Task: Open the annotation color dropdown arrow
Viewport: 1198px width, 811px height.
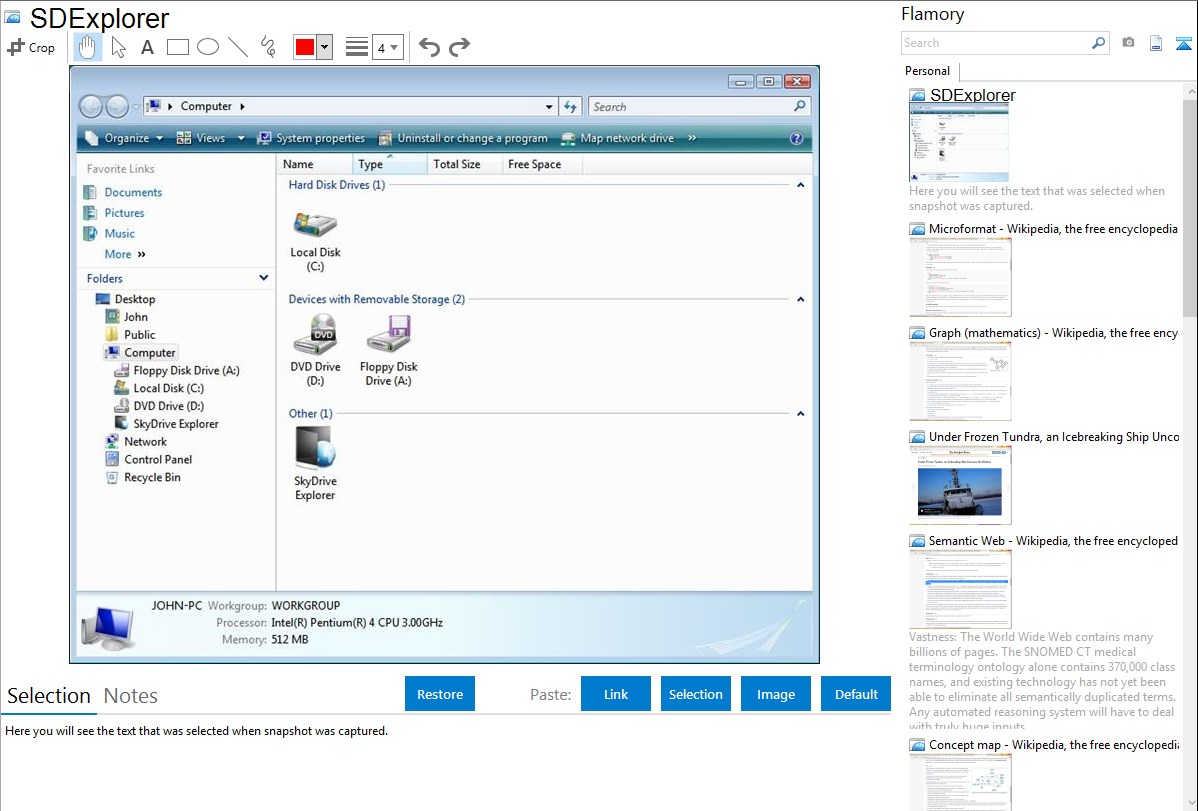Action: tap(325, 47)
